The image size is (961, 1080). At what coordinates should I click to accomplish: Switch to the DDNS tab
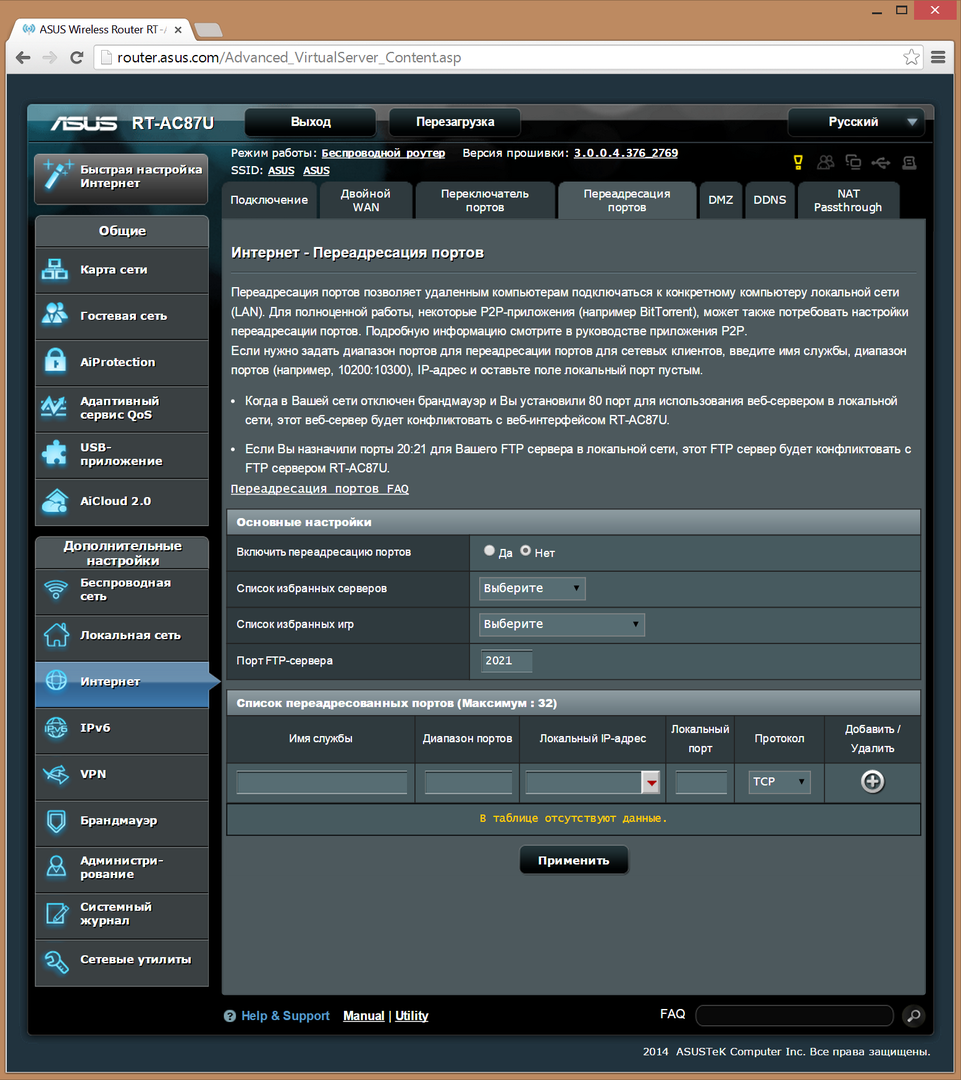(x=769, y=200)
